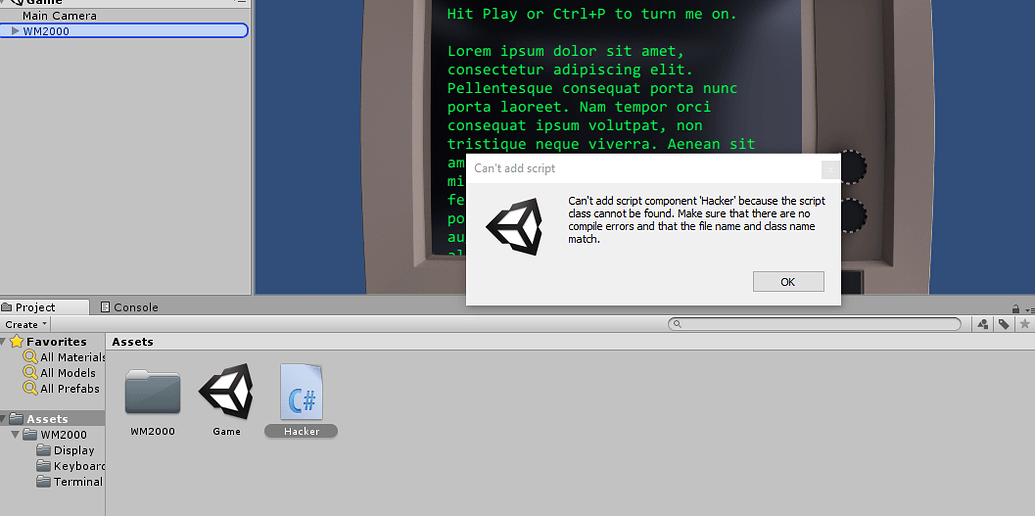Close the Can't add script dialog

click(x=830, y=170)
